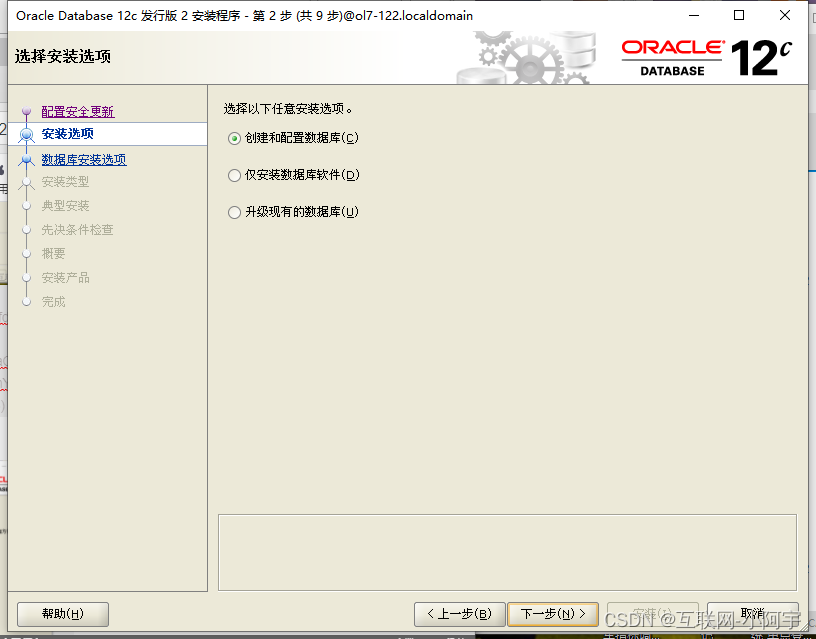Viewport: 816px width, 639px height.
Task: Pick 升级现有的数据库(U) radio option
Action: [293, 212]
